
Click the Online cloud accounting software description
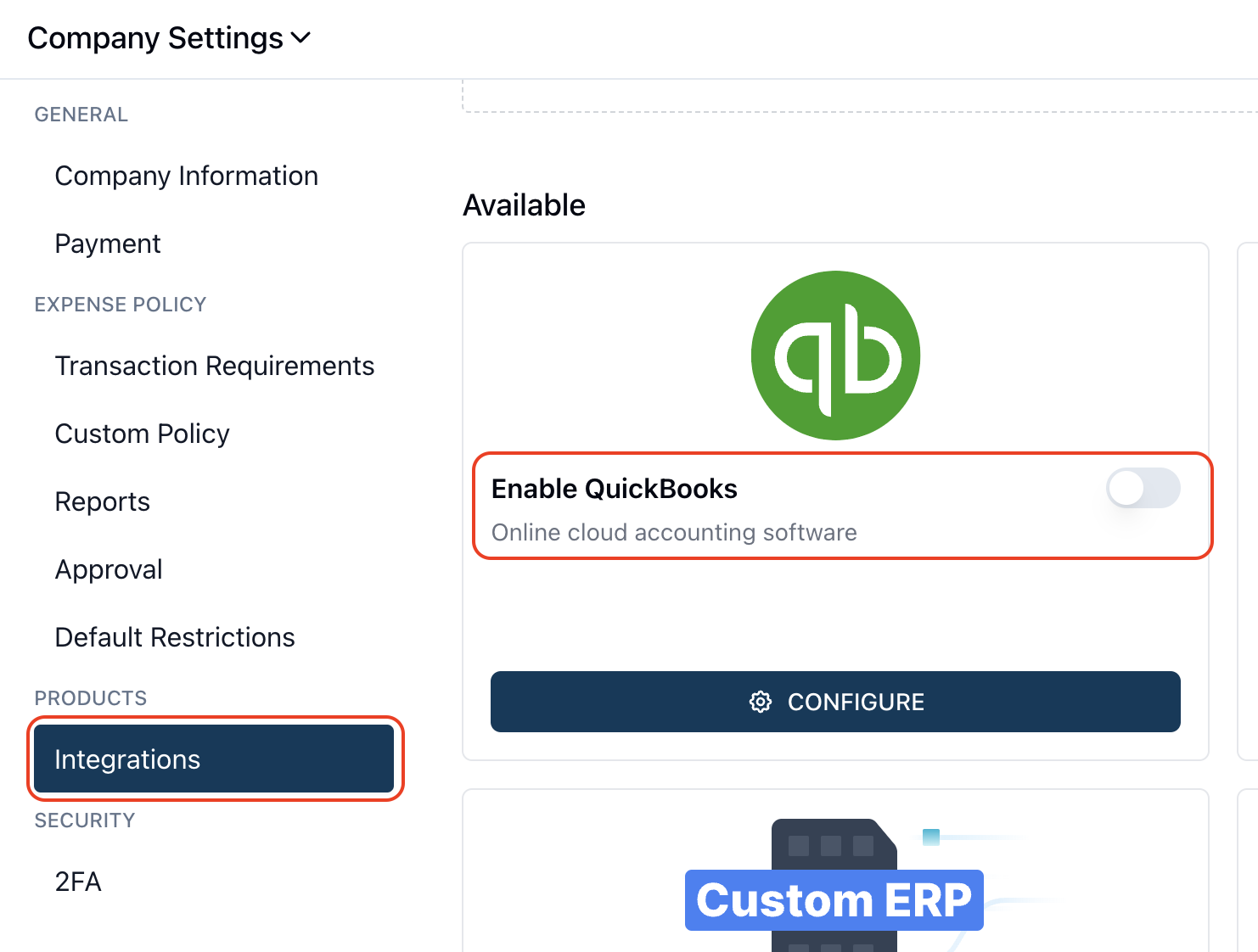[x=675, y=532]
